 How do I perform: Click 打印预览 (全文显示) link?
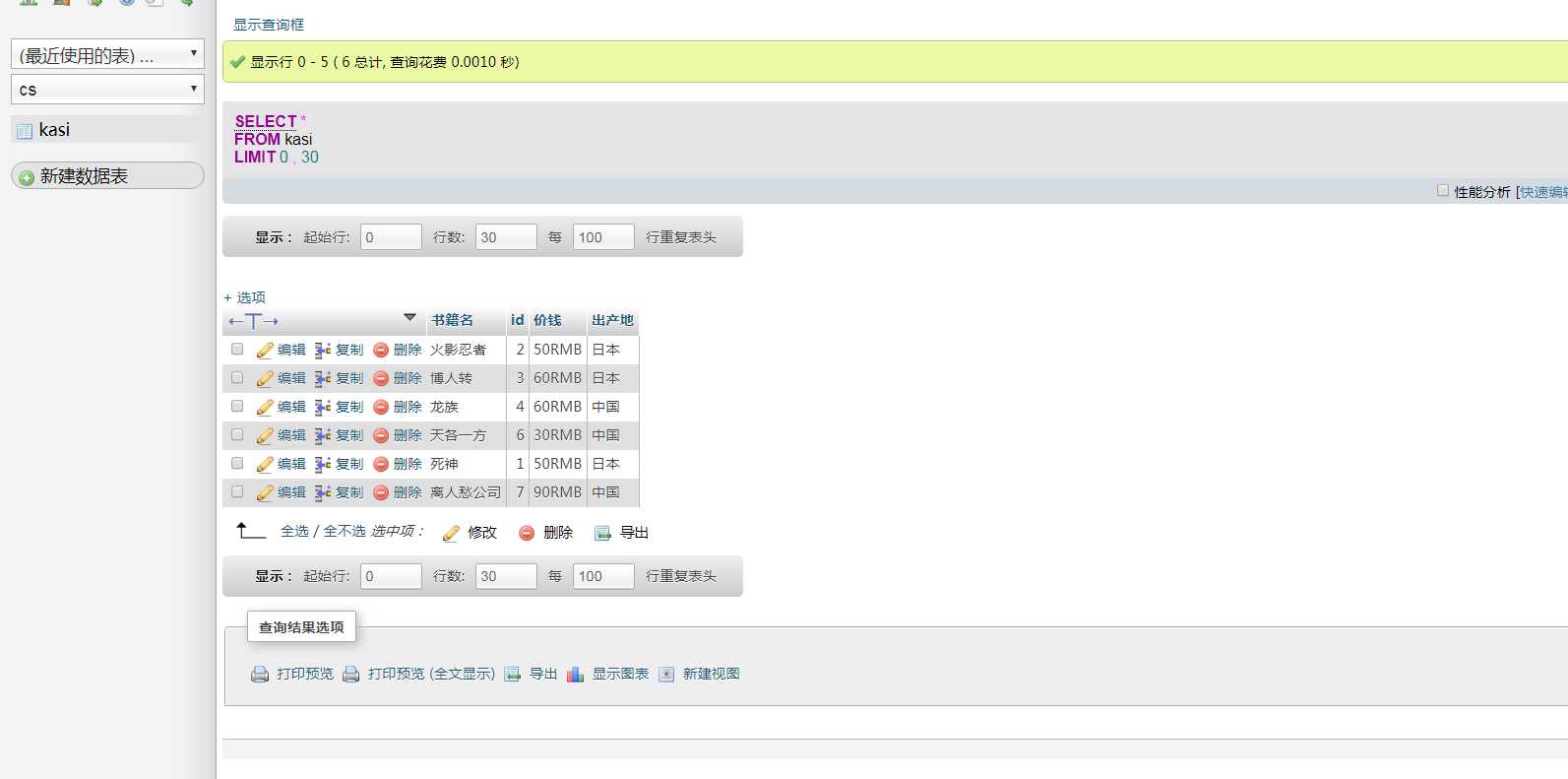point(431,674)
